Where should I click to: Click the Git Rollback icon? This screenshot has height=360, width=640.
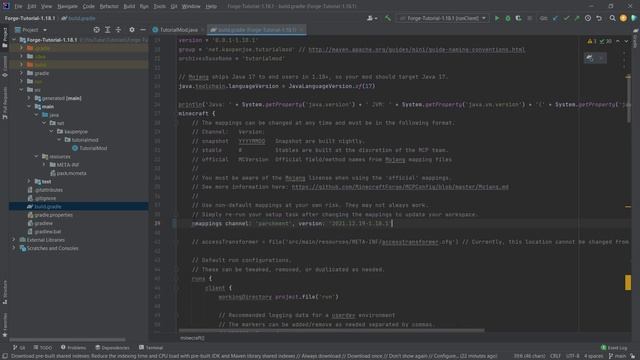599,18
